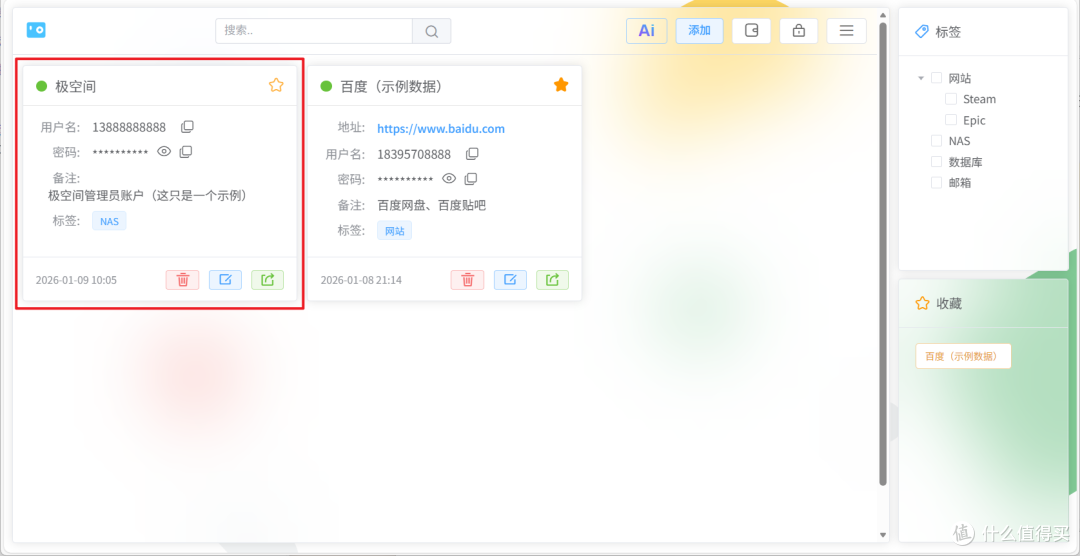Open the wallet icon button
1080x556 pixels.
(x=751, y=31)
